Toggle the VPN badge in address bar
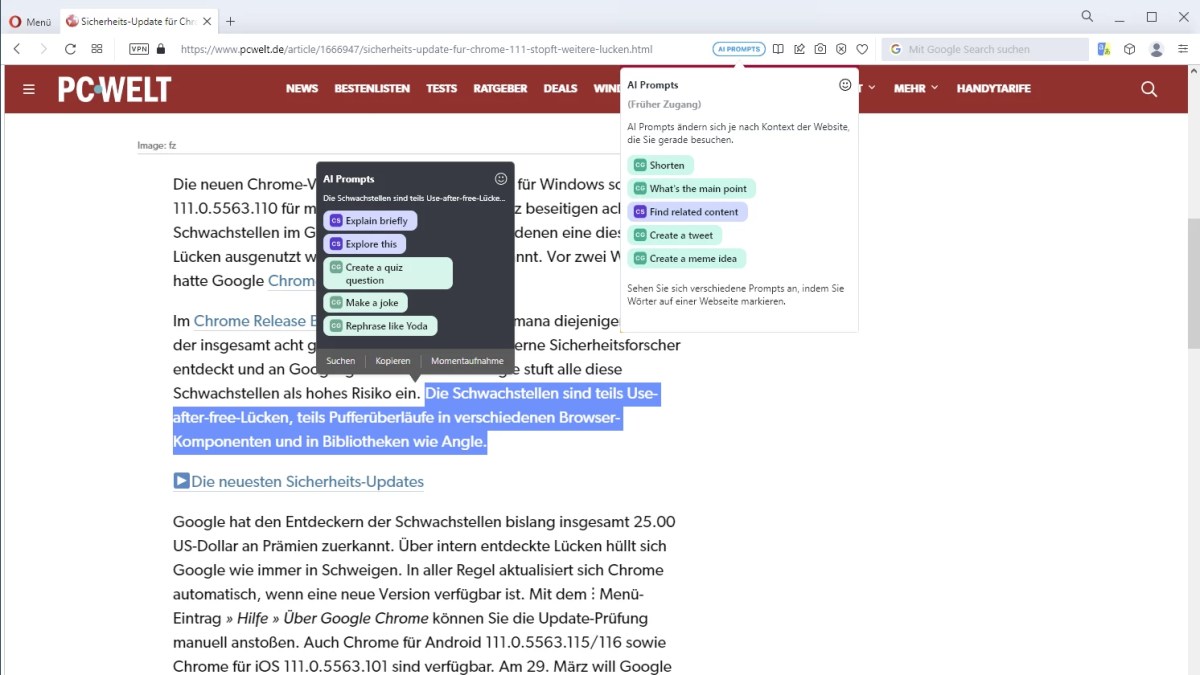 139,49
